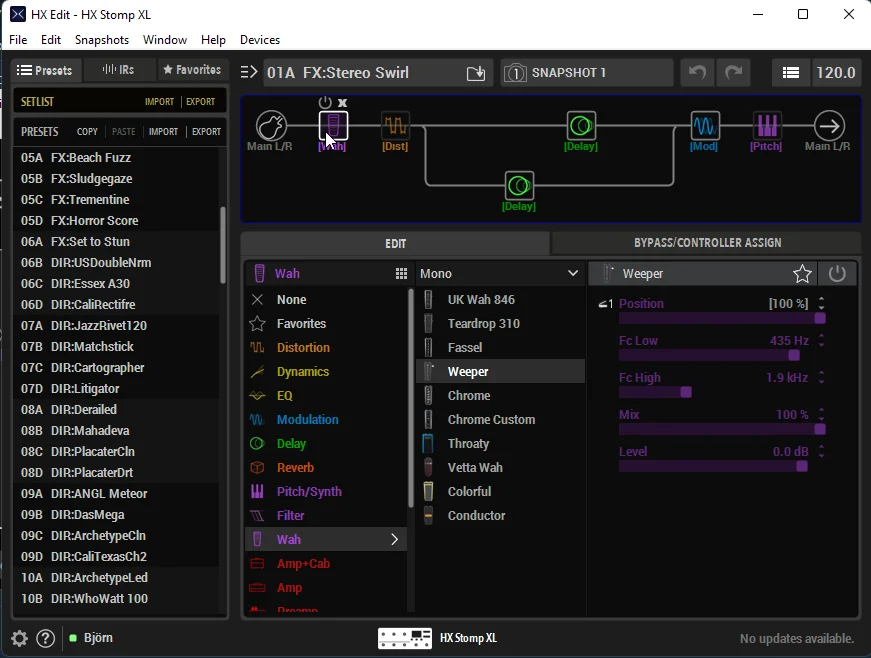Toggle bypass power icon above Wah block
Image resolution: width=871 pixels, height=658 pixels.
[x=325, y=103]
